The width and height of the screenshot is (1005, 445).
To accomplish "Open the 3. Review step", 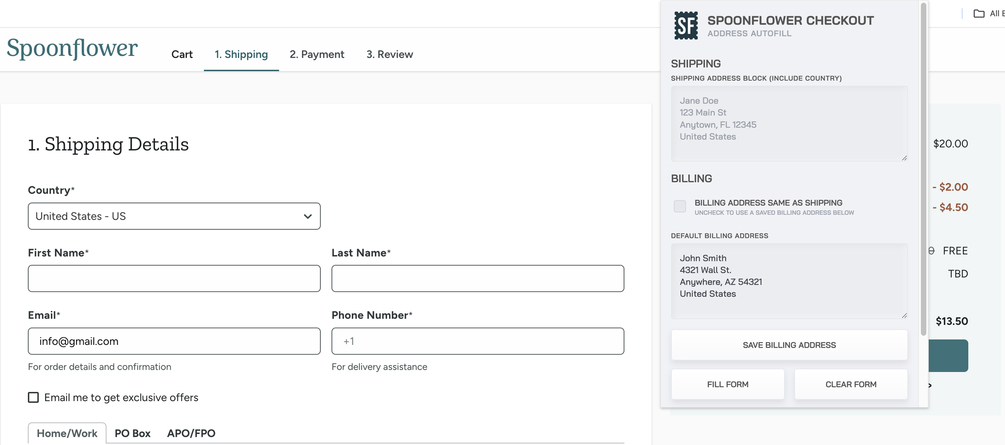I will [389, 54].
